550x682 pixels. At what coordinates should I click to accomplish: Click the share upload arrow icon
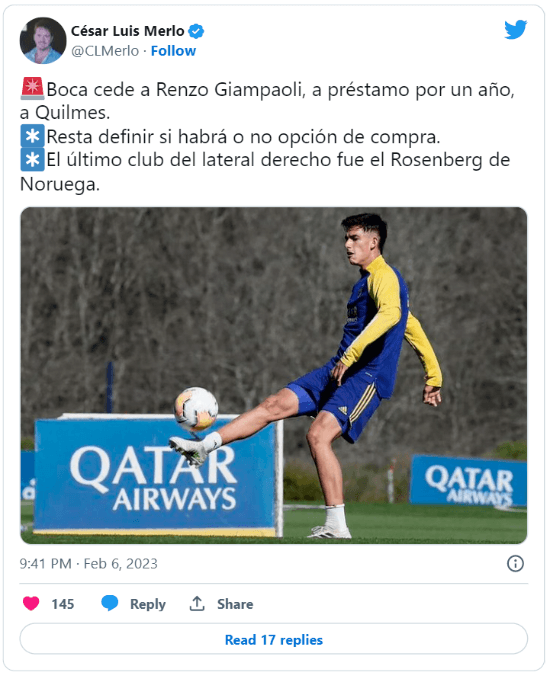(197, 603)
